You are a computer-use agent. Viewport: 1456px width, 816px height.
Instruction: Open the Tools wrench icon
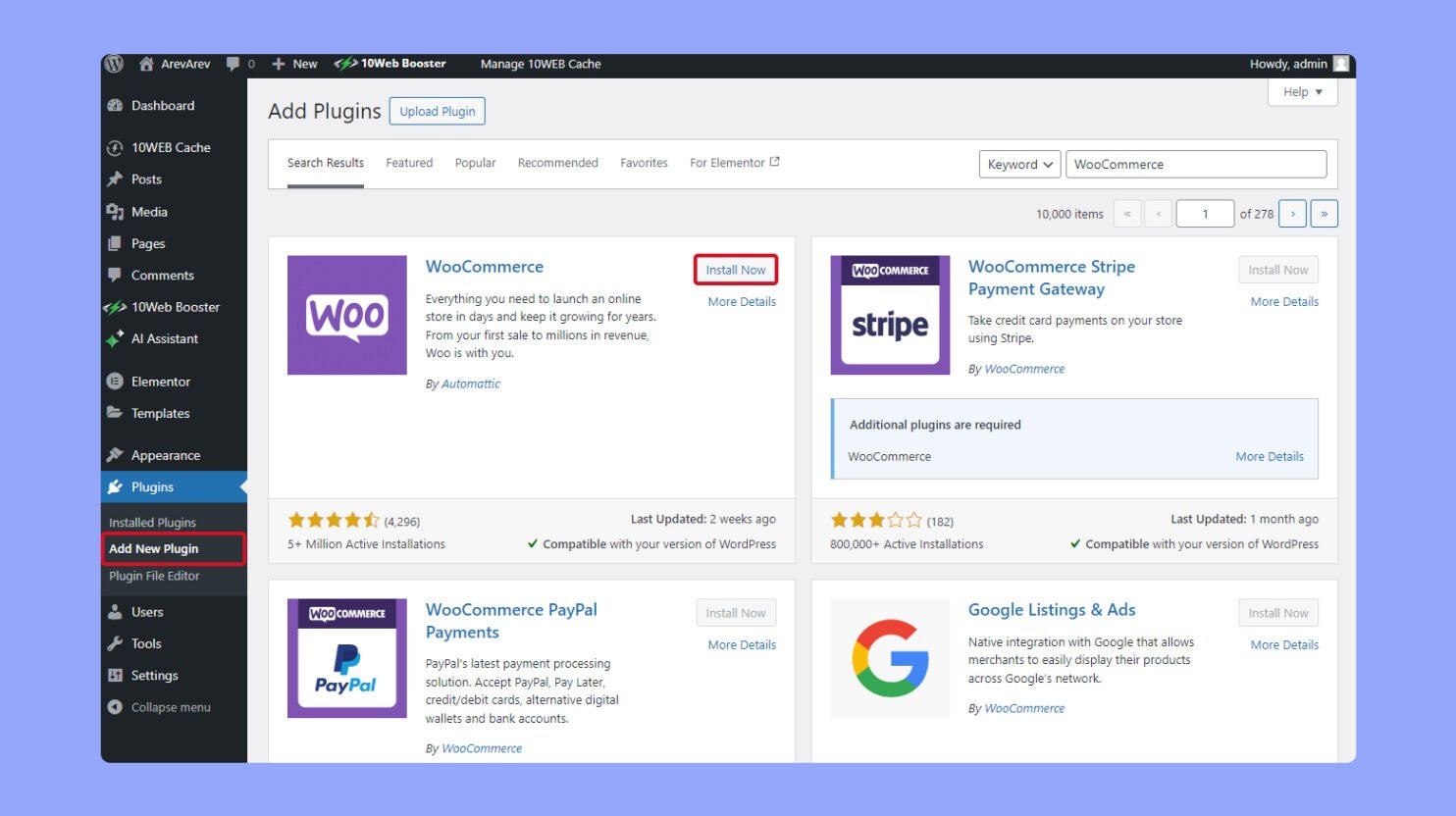pos(116,643)
